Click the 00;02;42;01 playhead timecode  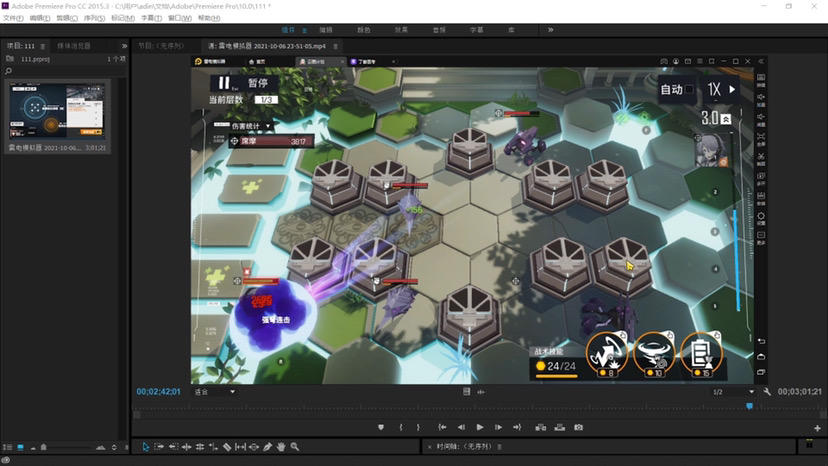[x=158, y=392]
